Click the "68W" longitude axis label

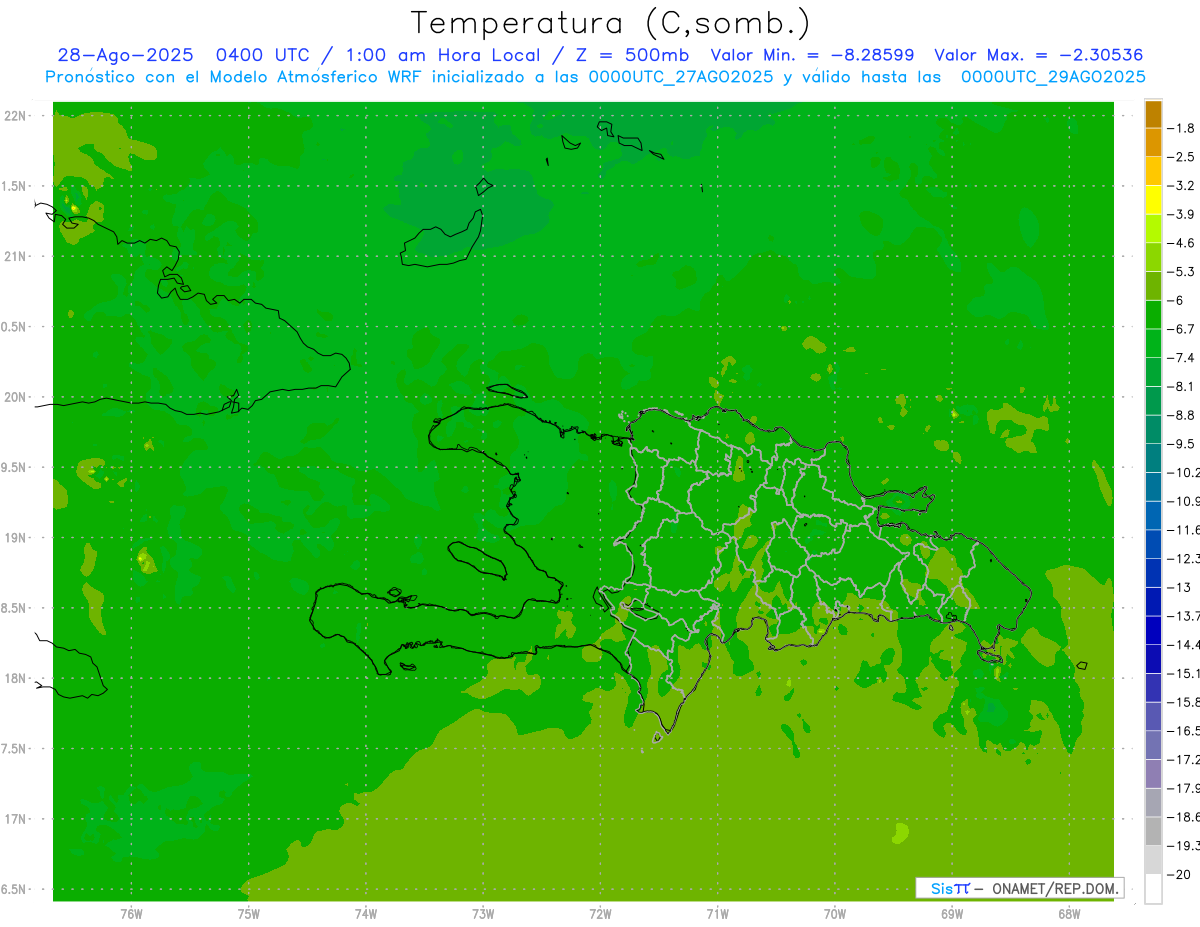1068,914
